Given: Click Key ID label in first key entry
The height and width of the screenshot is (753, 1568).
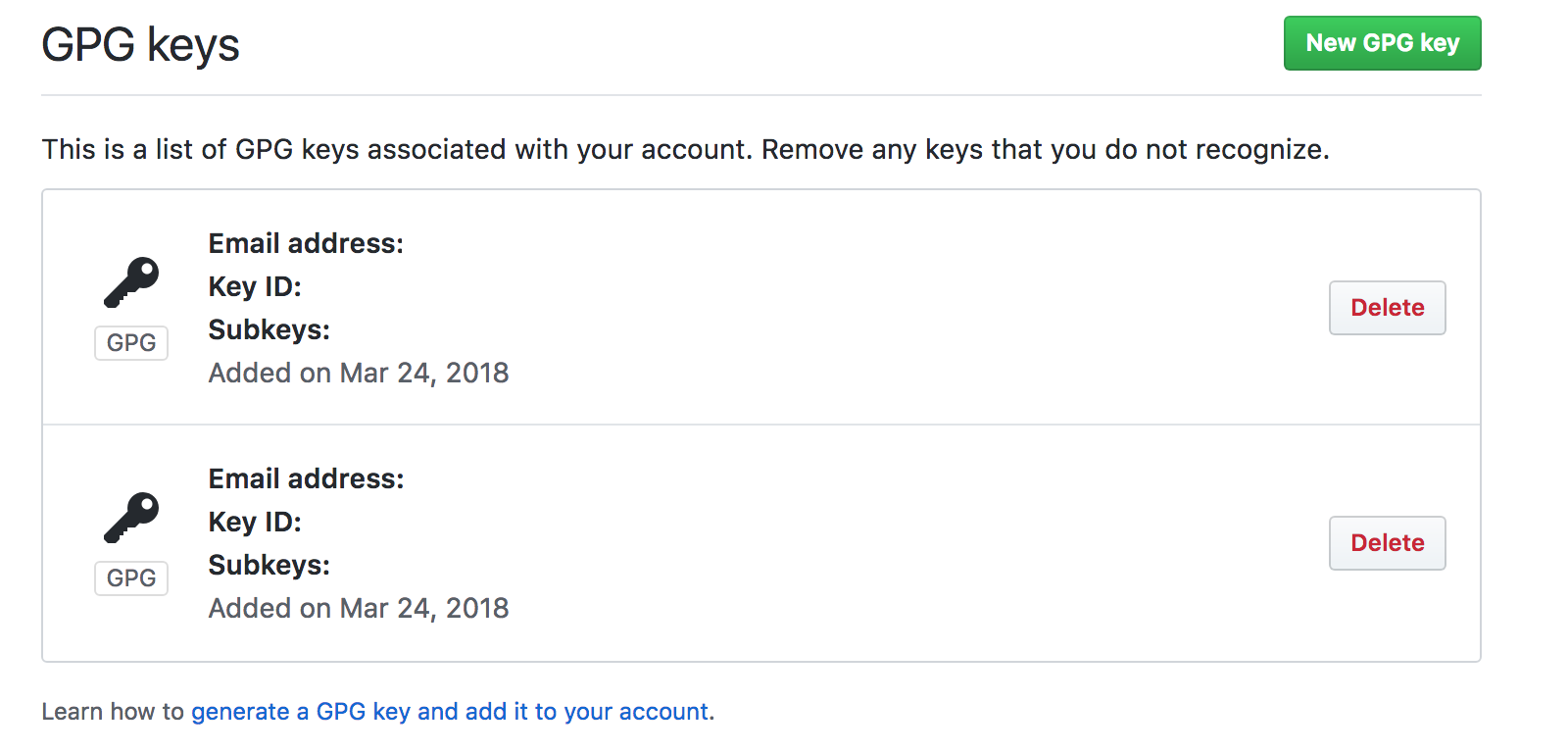Looking at the screenshot, I should [255, 286].
